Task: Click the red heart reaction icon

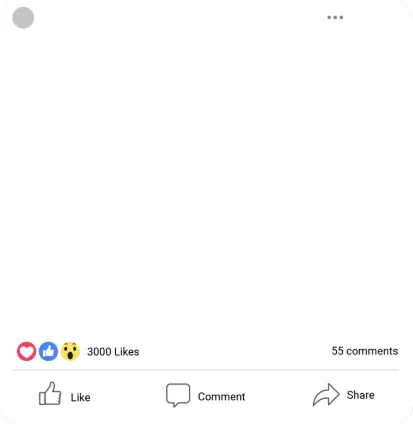Action: (27, 351)
